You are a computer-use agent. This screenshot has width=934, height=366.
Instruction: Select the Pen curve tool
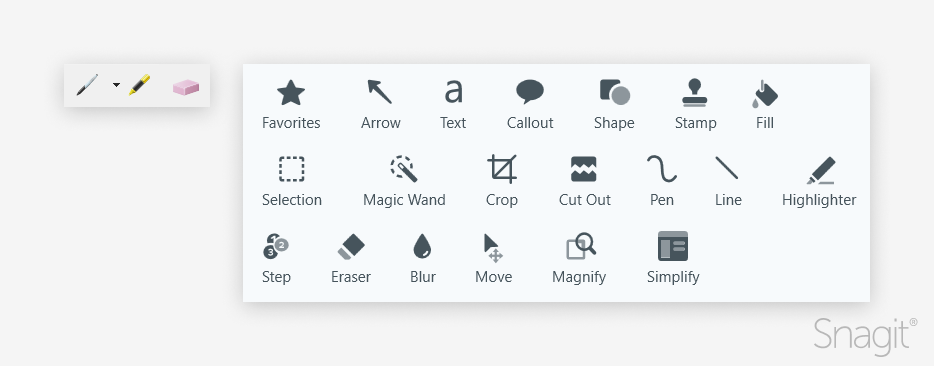662,182
